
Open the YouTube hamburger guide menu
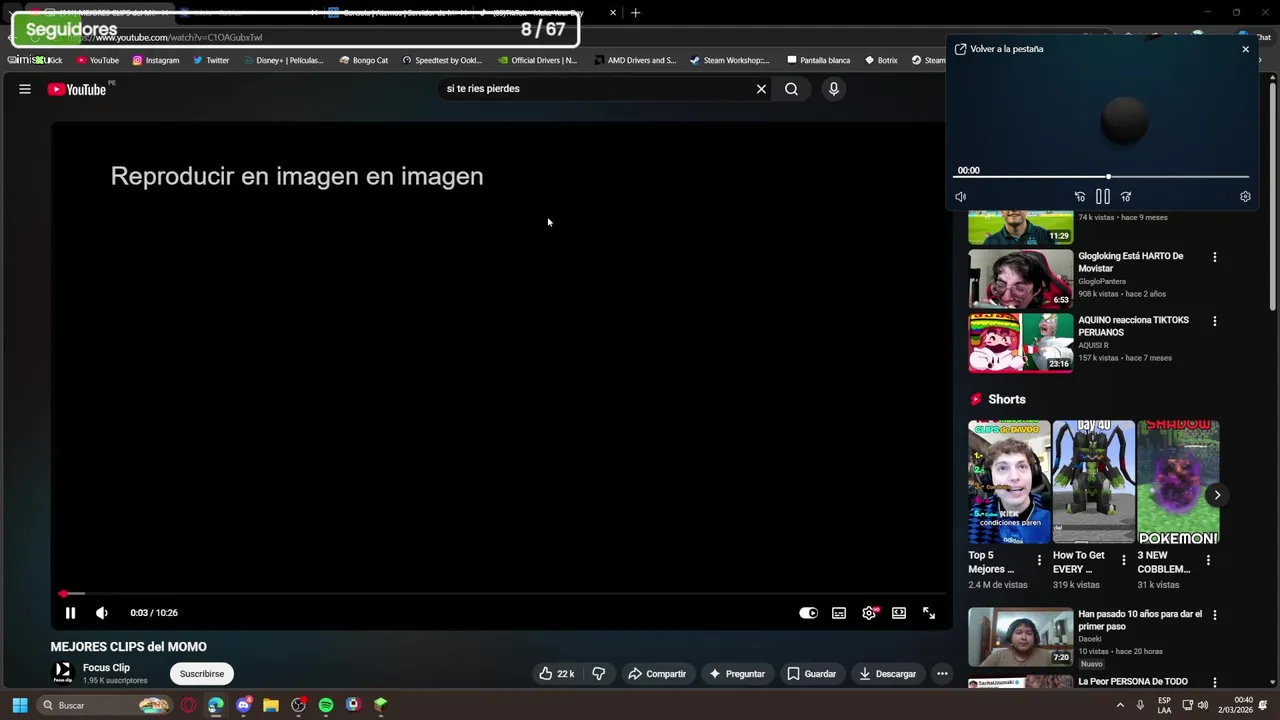25,89
